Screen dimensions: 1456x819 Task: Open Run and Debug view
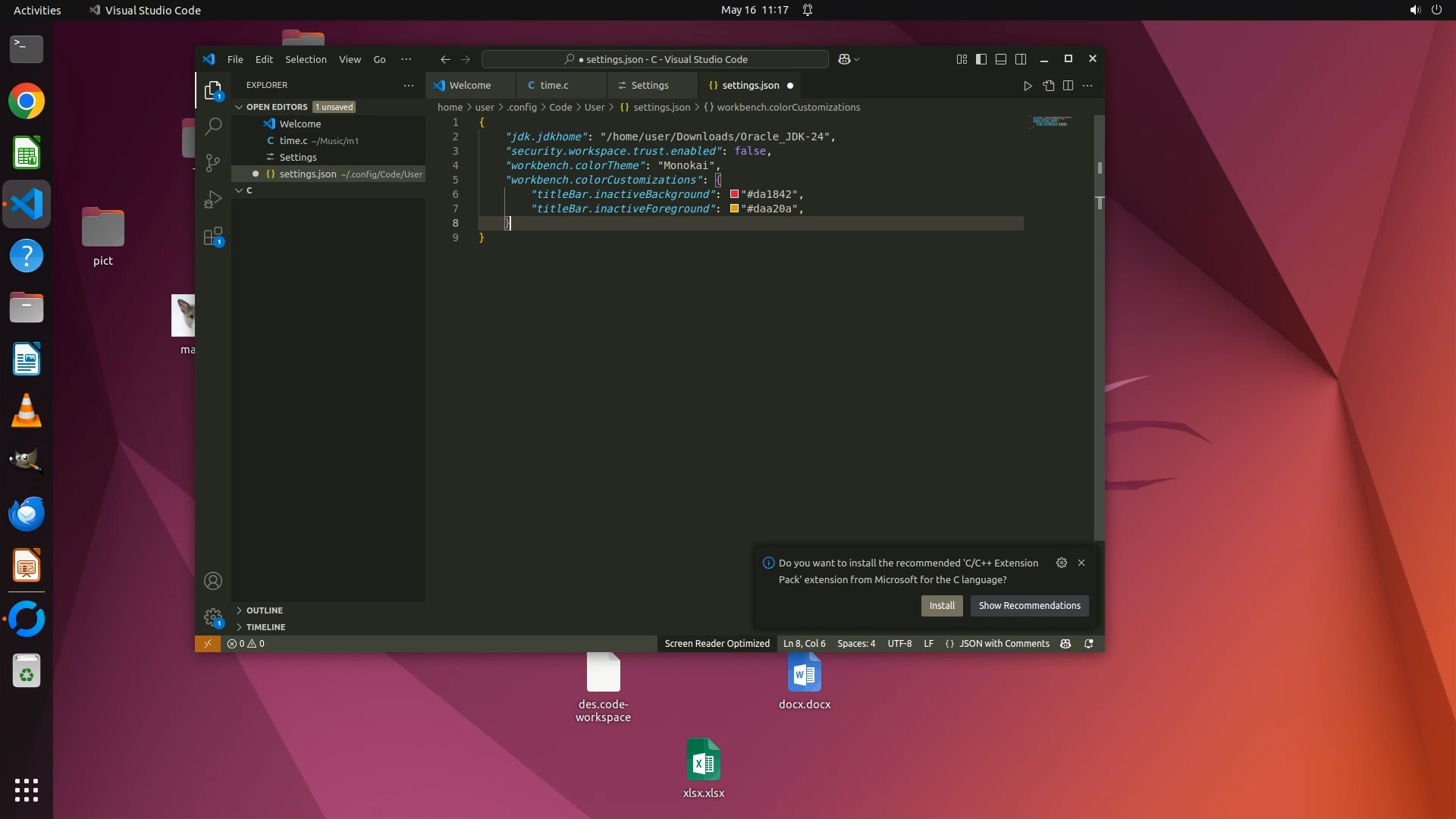click(x=213, y=199)
